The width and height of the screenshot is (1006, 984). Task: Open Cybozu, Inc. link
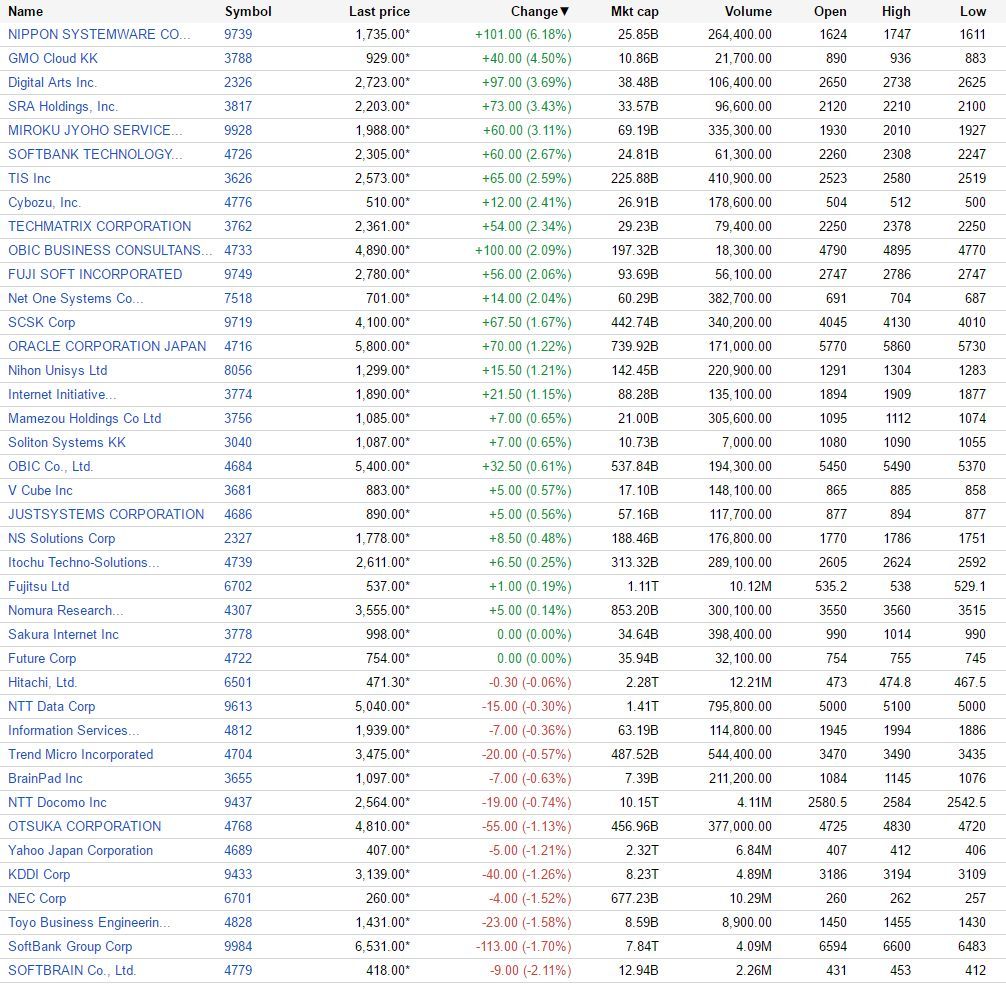click(45, 203)
